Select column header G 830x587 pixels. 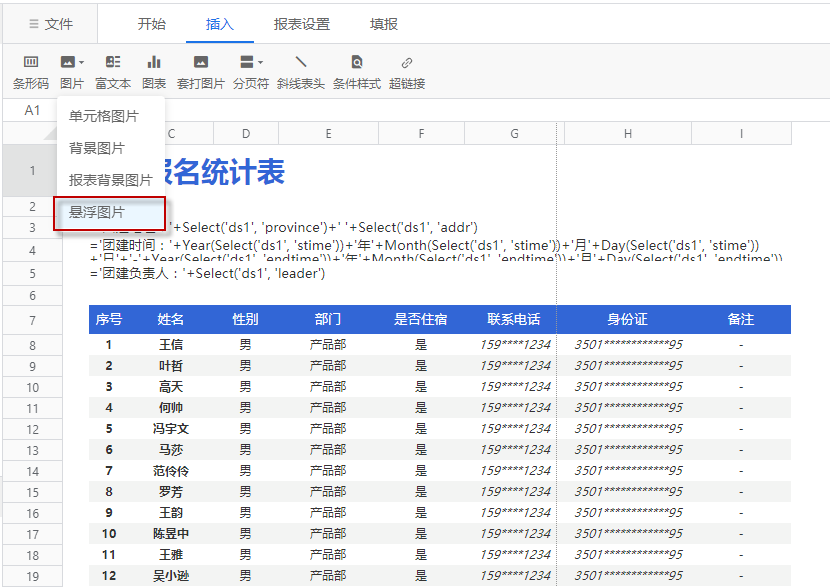[x=514, y=134]
